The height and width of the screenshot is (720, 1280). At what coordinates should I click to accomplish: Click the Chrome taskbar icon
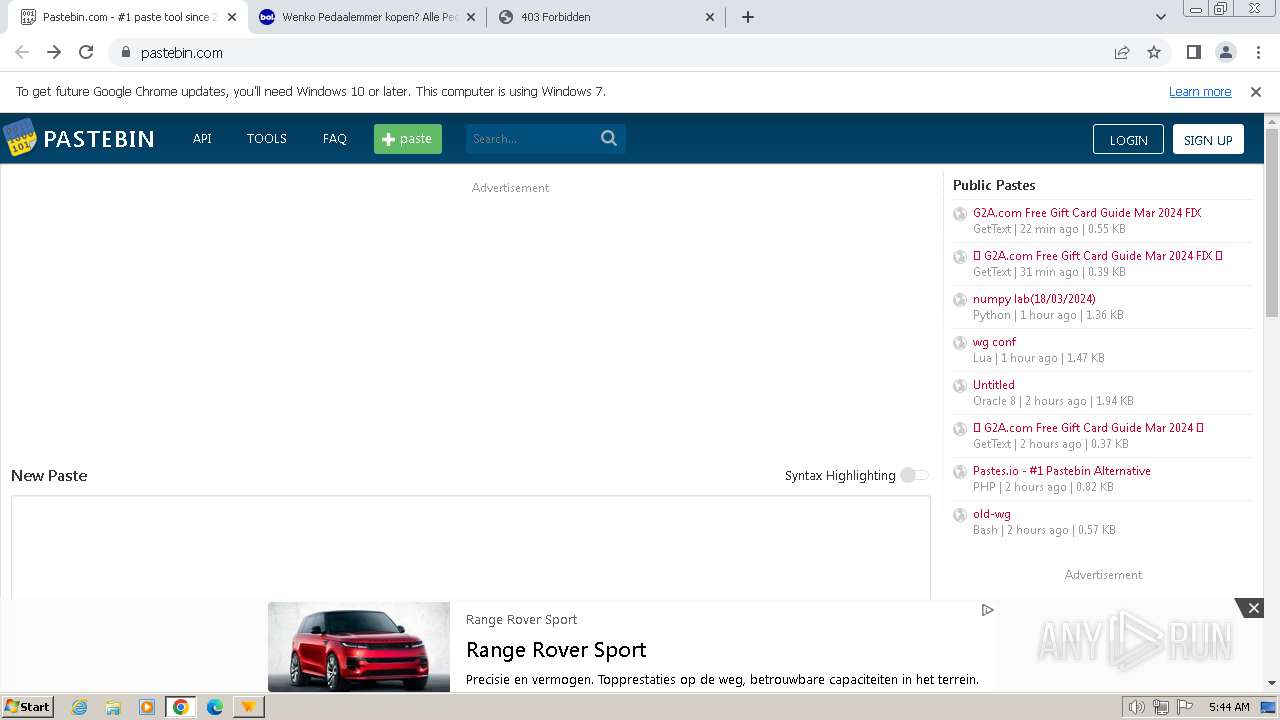pos(181,707)
